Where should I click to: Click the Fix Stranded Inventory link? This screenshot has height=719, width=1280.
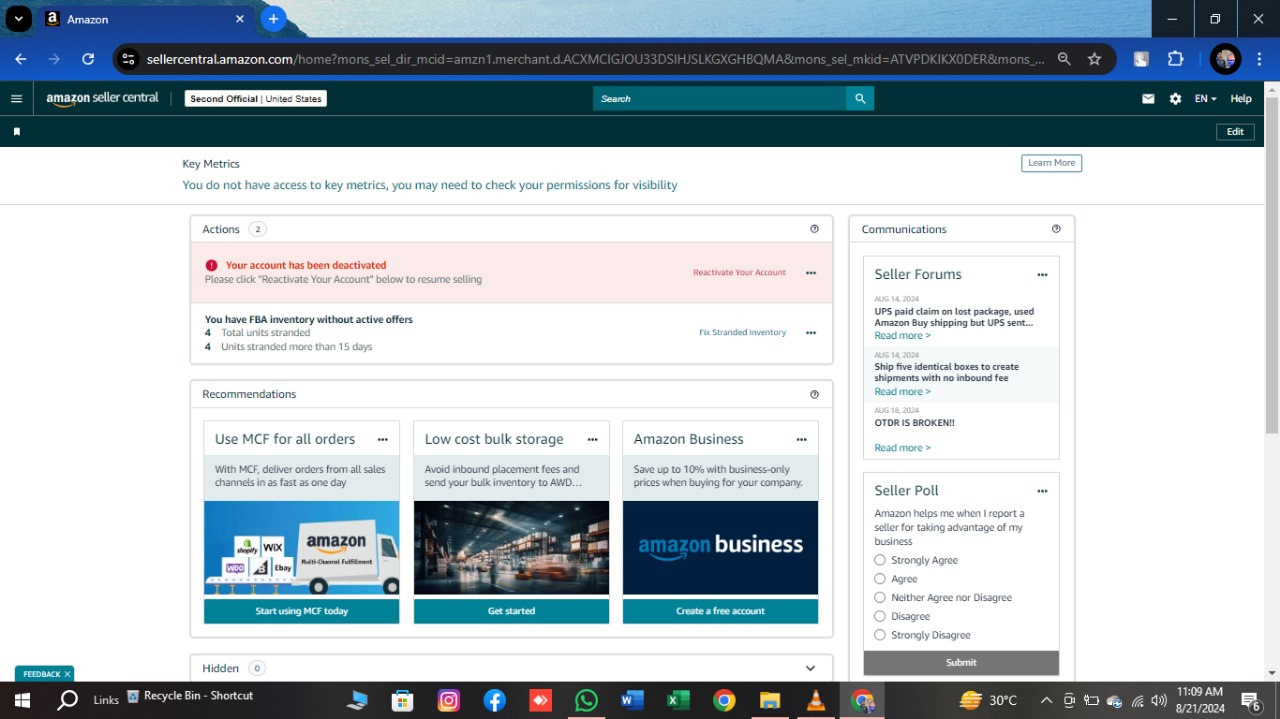(x=743, y=333)
